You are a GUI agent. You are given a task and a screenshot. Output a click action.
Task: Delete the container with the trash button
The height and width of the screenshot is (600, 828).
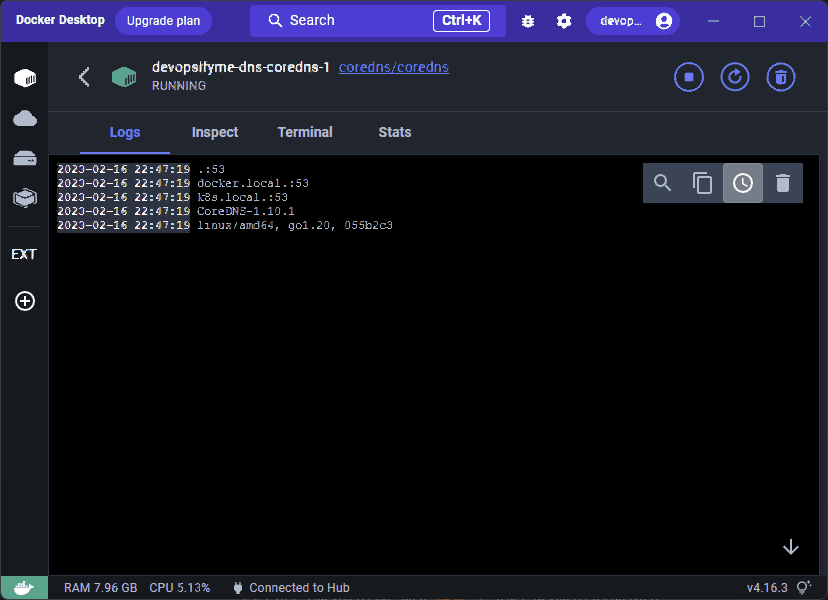pyautogui.click(x=780, y=77)
